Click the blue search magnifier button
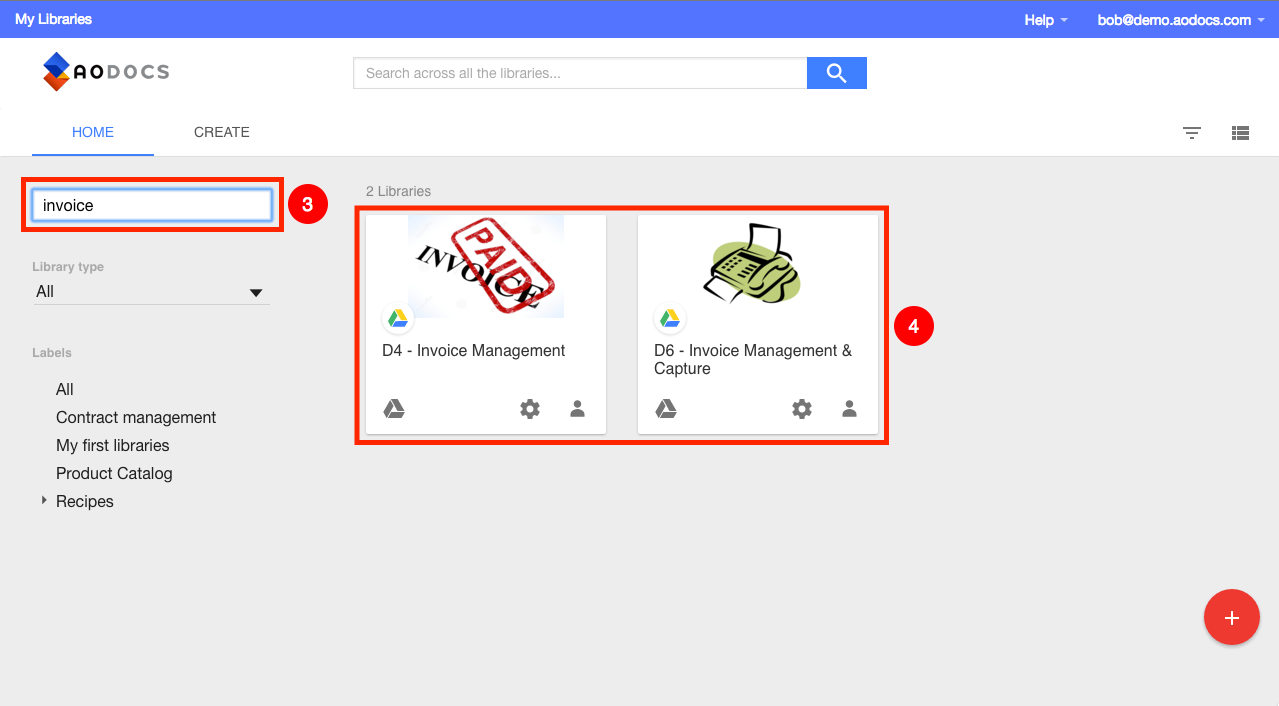This screenshot has height=706, width=1279. click(837, 73)
